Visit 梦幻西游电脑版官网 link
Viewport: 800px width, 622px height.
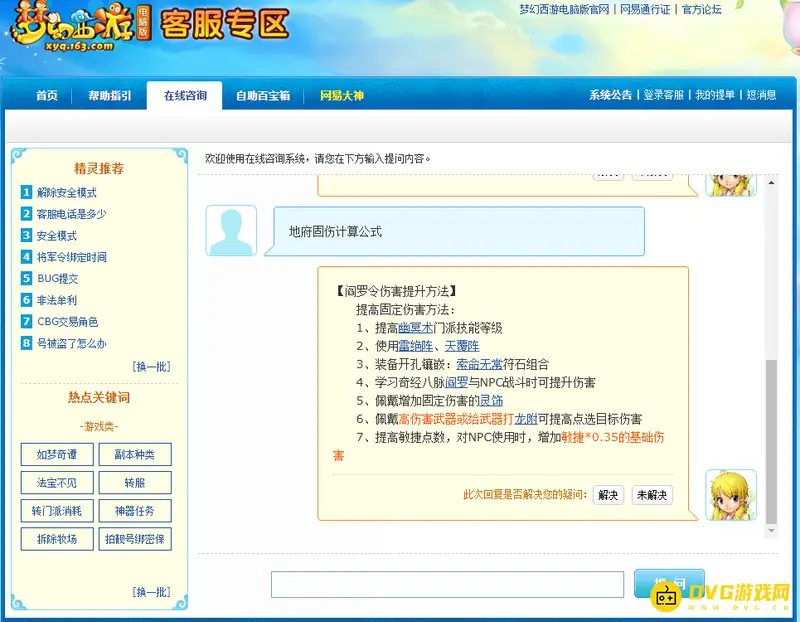click(564, 9)
